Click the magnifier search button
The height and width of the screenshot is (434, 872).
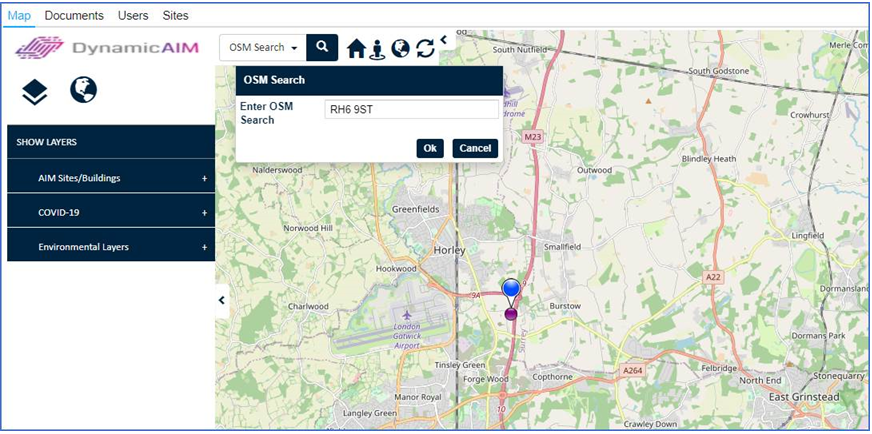tap(322, 47)
